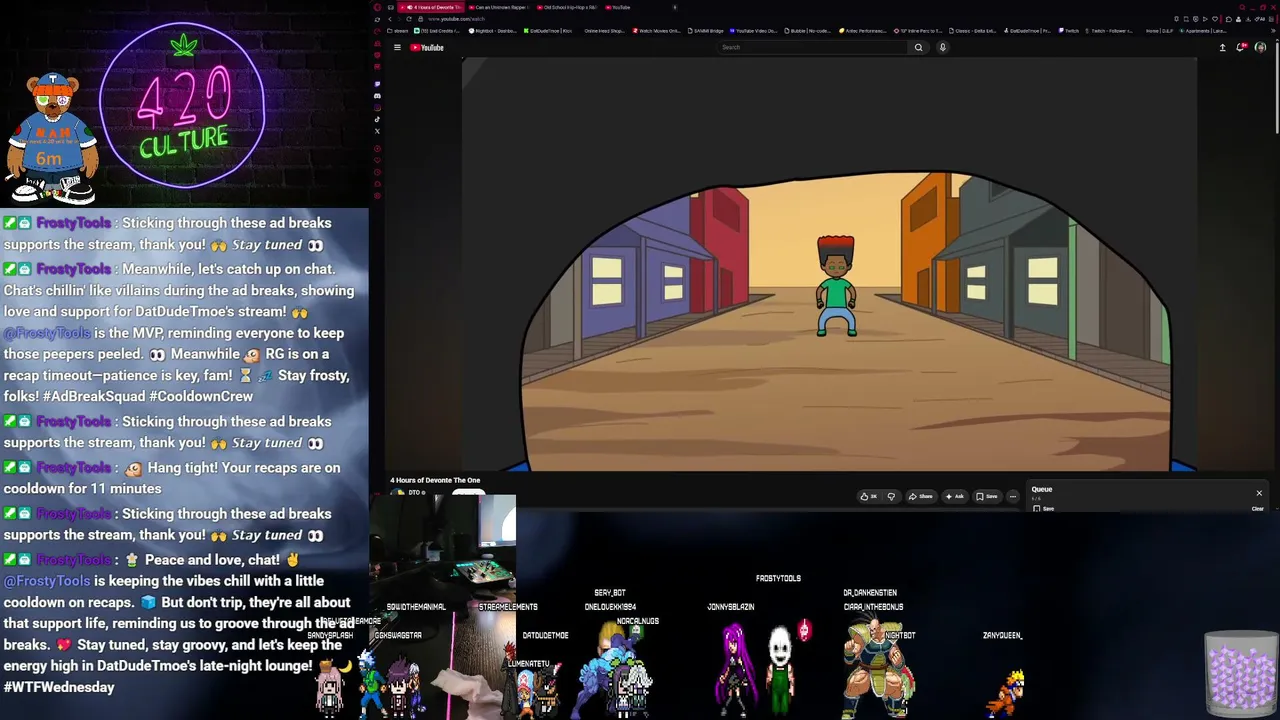Open Discord in the browser sidebar
Screen dimensions: 1280x720
tap(377, 96)
